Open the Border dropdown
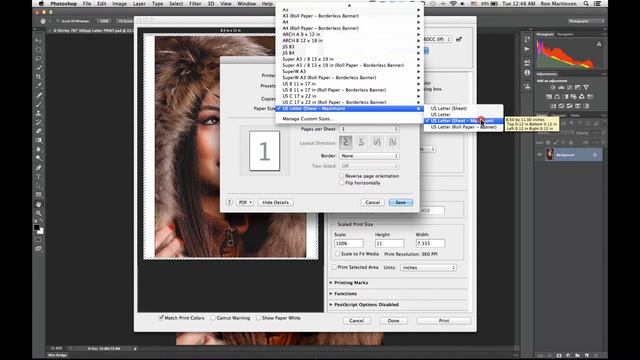This screenshot has width=640, height=360. [x=369, y=156]
